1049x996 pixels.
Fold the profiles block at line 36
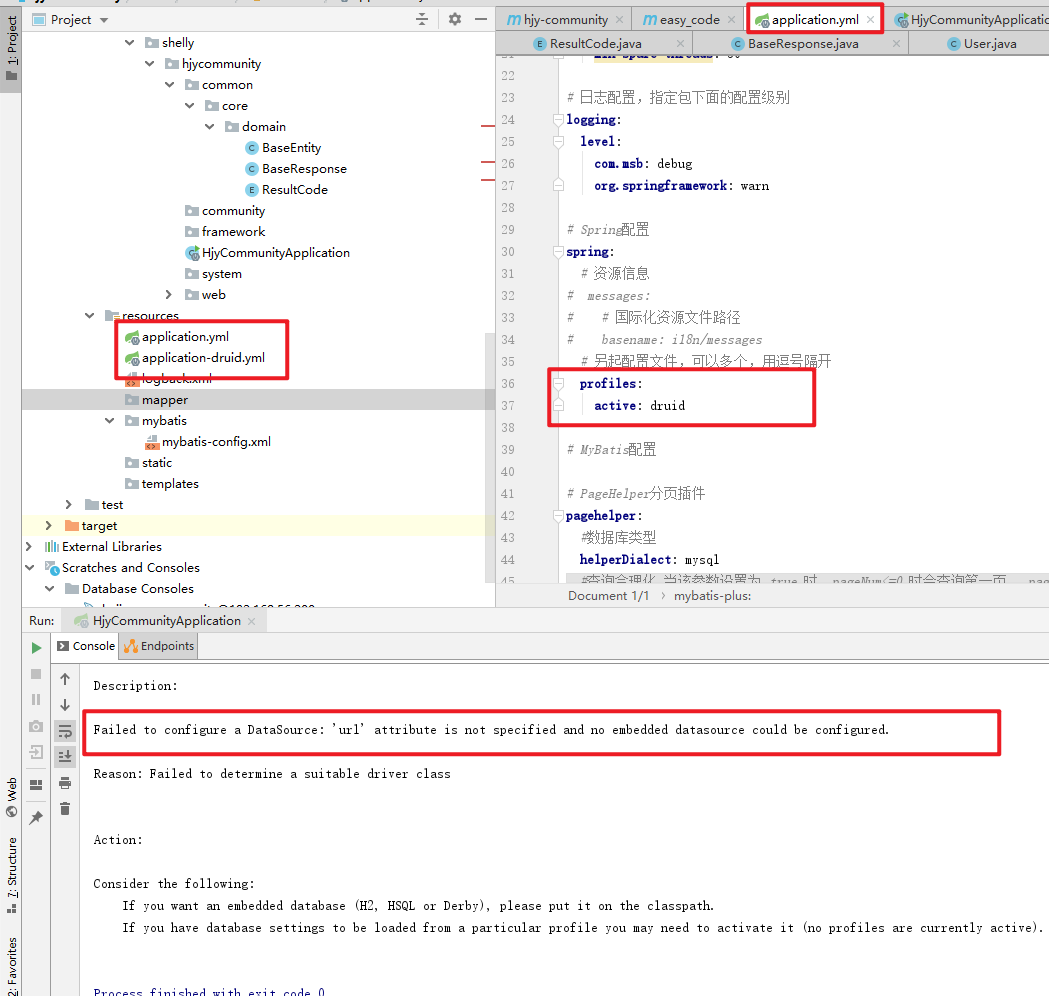[x=558, y=383]
